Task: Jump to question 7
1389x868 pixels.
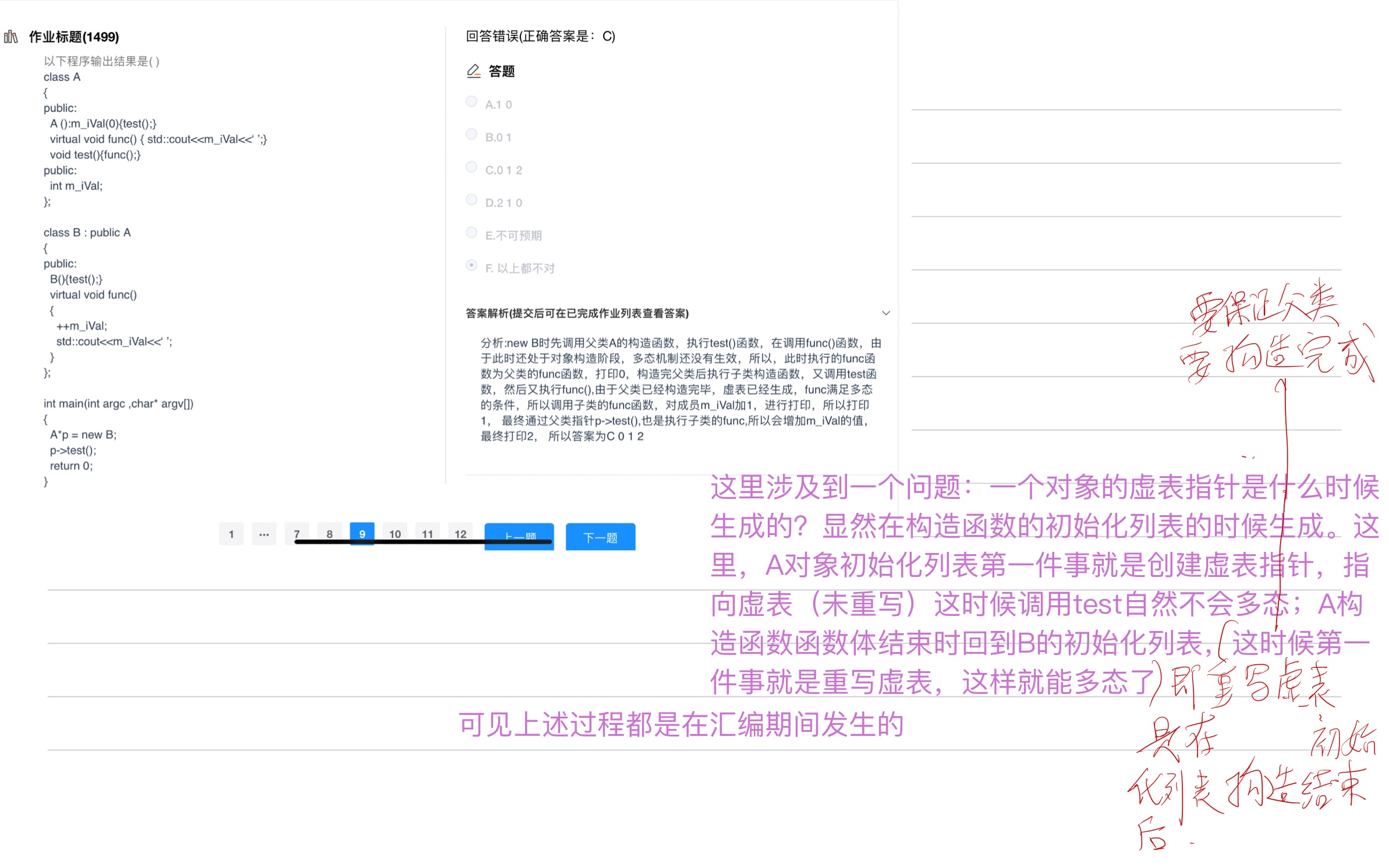Action: [x=297, y=533]
